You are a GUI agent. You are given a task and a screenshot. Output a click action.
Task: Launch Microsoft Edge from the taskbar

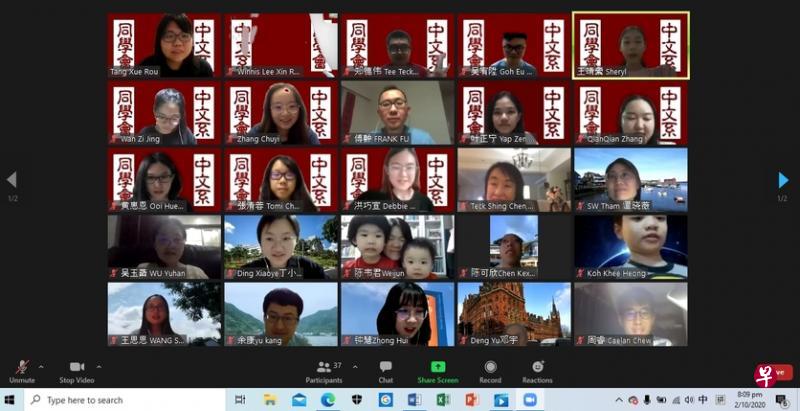coord(328,400)
